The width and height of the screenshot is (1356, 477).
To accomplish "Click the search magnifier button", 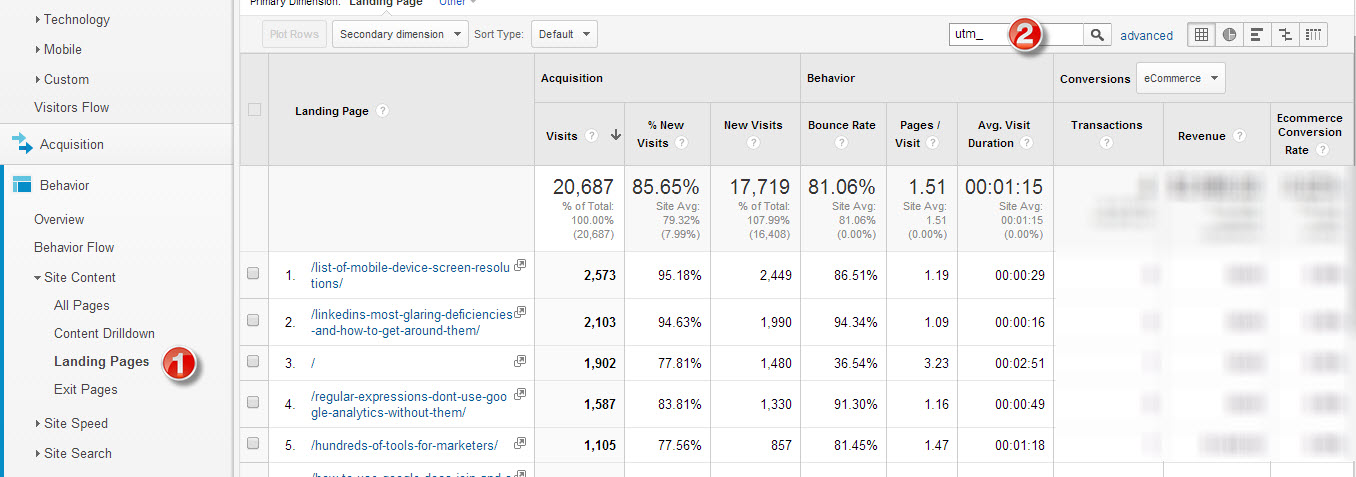I will [1098, 35].
